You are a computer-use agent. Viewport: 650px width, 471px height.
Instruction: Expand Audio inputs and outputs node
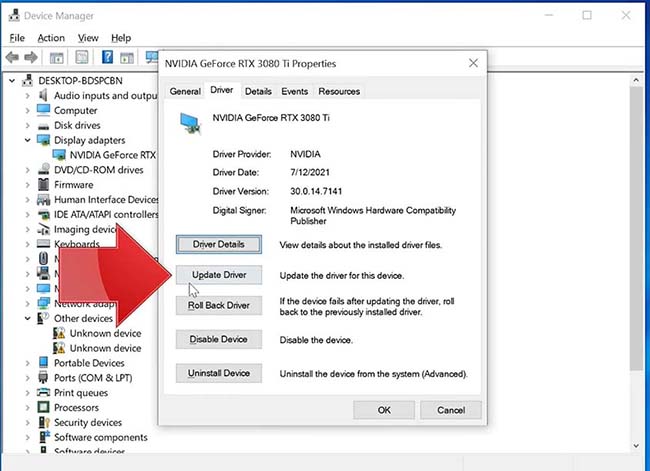pos(27,96)
